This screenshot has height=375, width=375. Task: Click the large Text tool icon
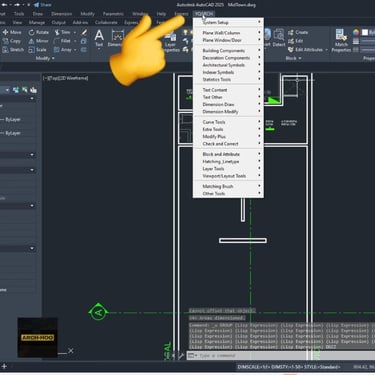pyautogui.click(x=99, y=35)
